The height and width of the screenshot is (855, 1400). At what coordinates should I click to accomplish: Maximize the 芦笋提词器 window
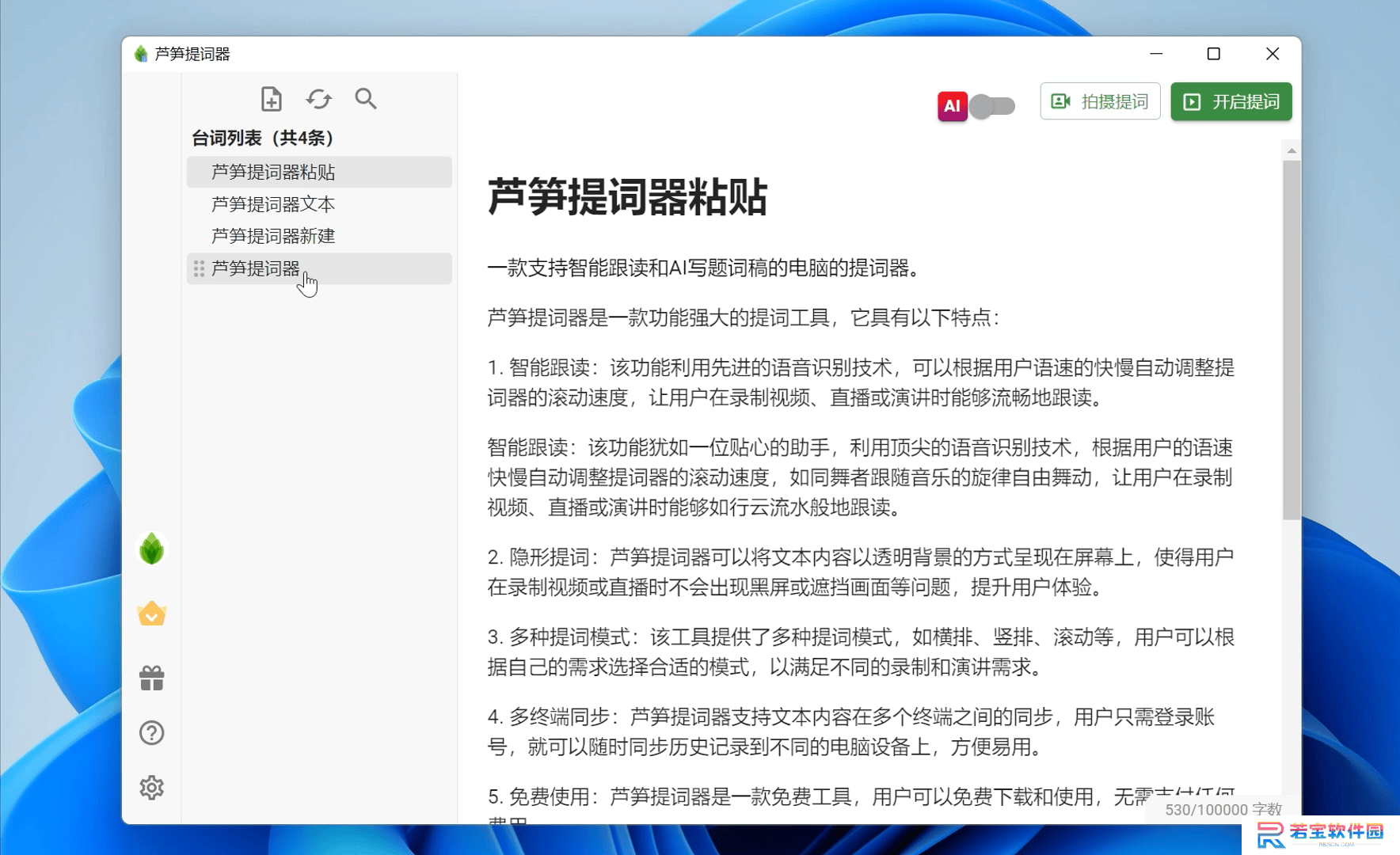click(x=1213, y=54)
